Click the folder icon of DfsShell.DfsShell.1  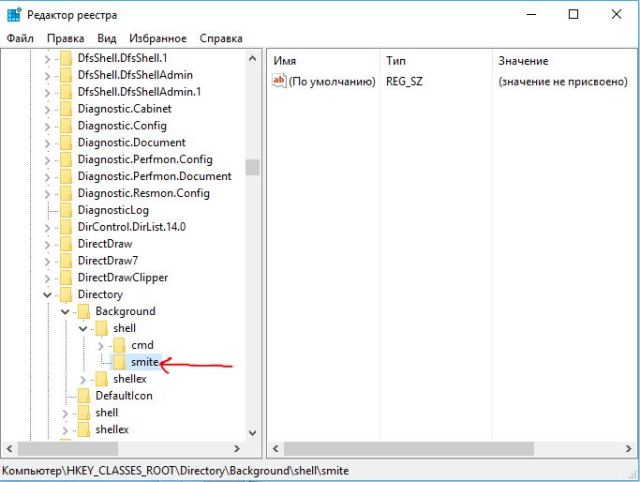coord(66,58)
